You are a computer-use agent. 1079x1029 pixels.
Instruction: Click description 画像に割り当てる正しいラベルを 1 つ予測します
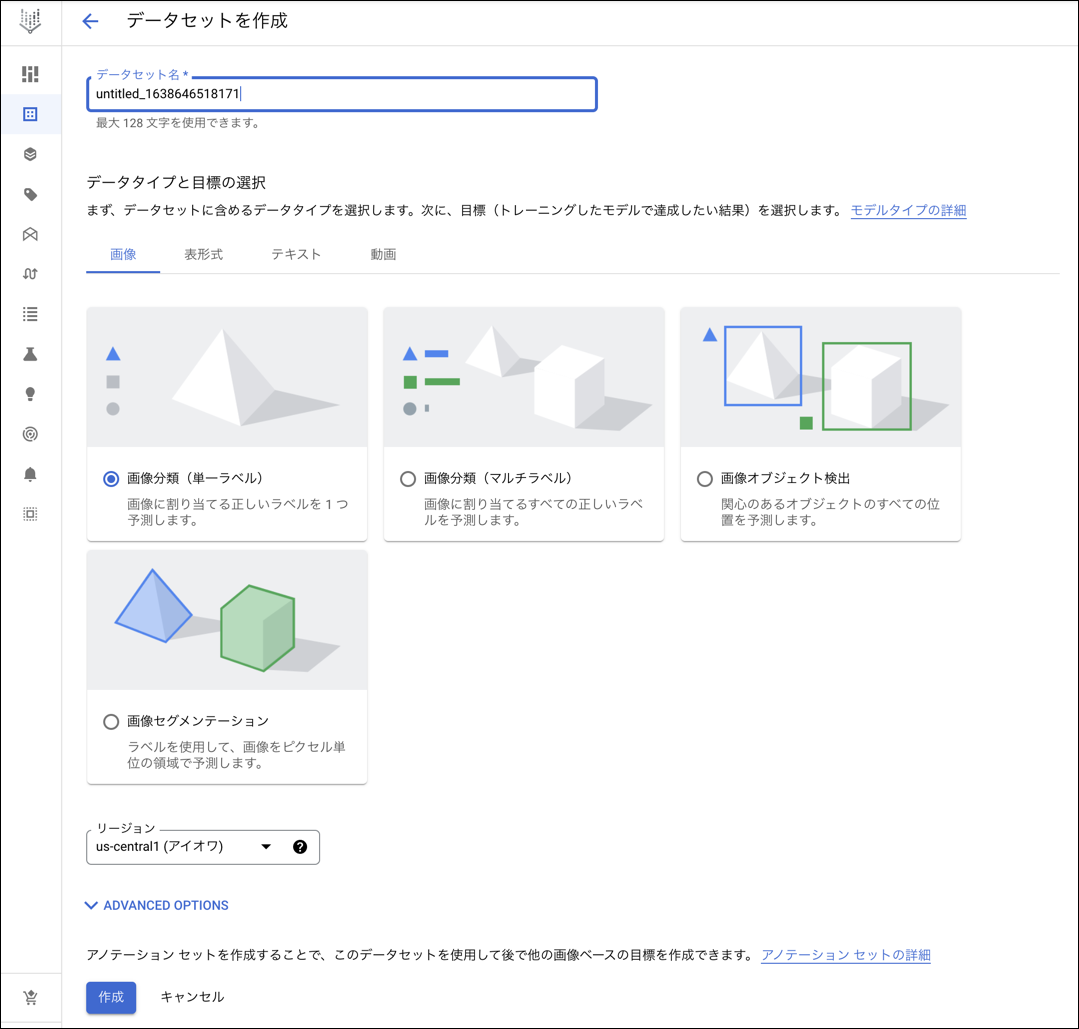238,513
